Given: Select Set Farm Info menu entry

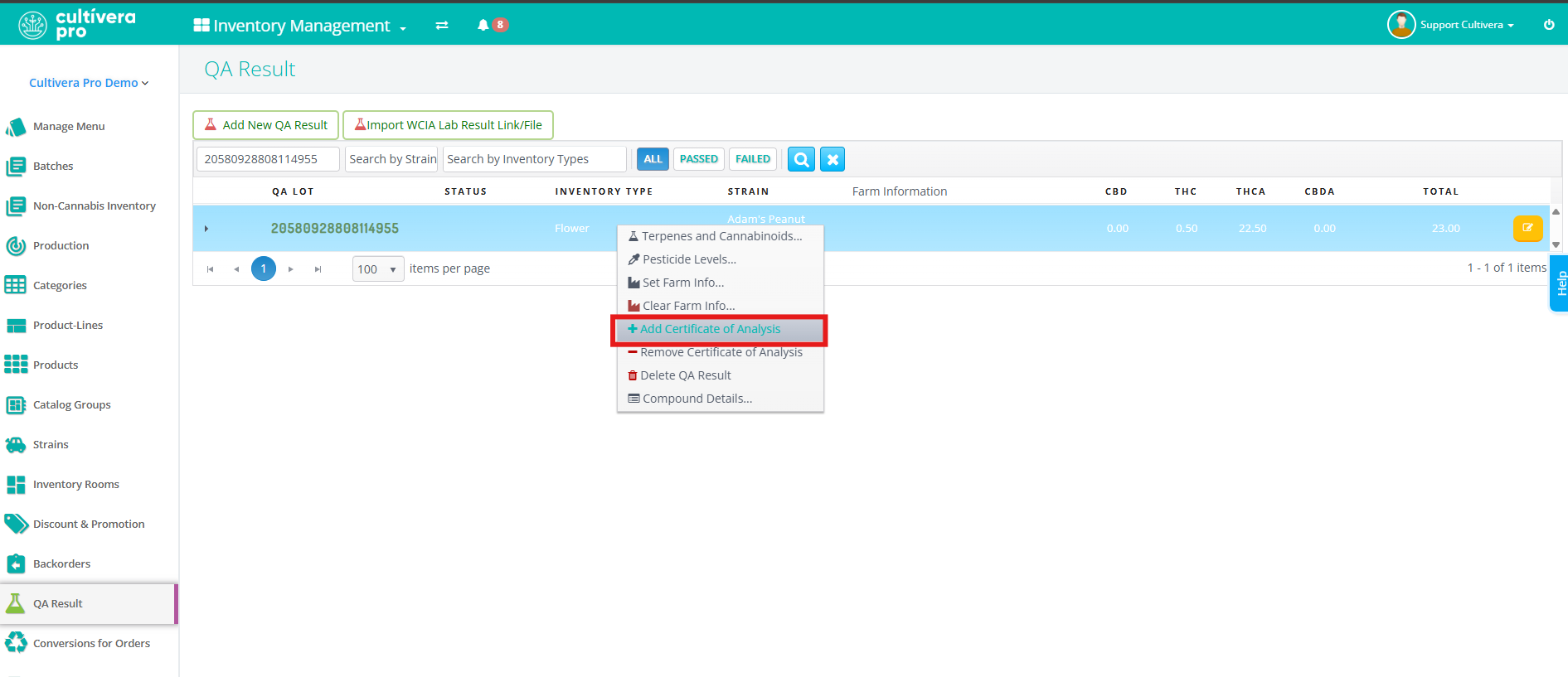Looking at the screenshot, I should pyautogui.click(x=721, y=283).
